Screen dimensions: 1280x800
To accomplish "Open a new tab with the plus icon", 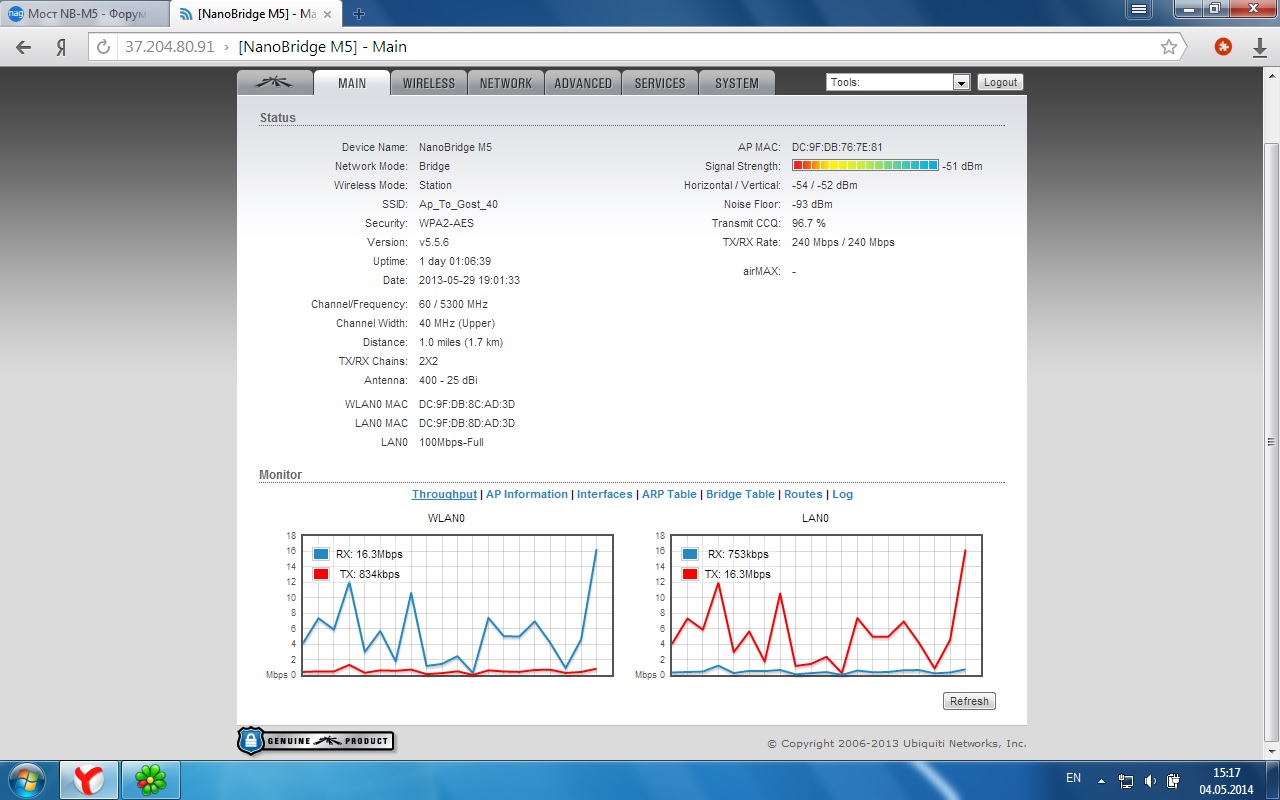I will coord(359,13).
